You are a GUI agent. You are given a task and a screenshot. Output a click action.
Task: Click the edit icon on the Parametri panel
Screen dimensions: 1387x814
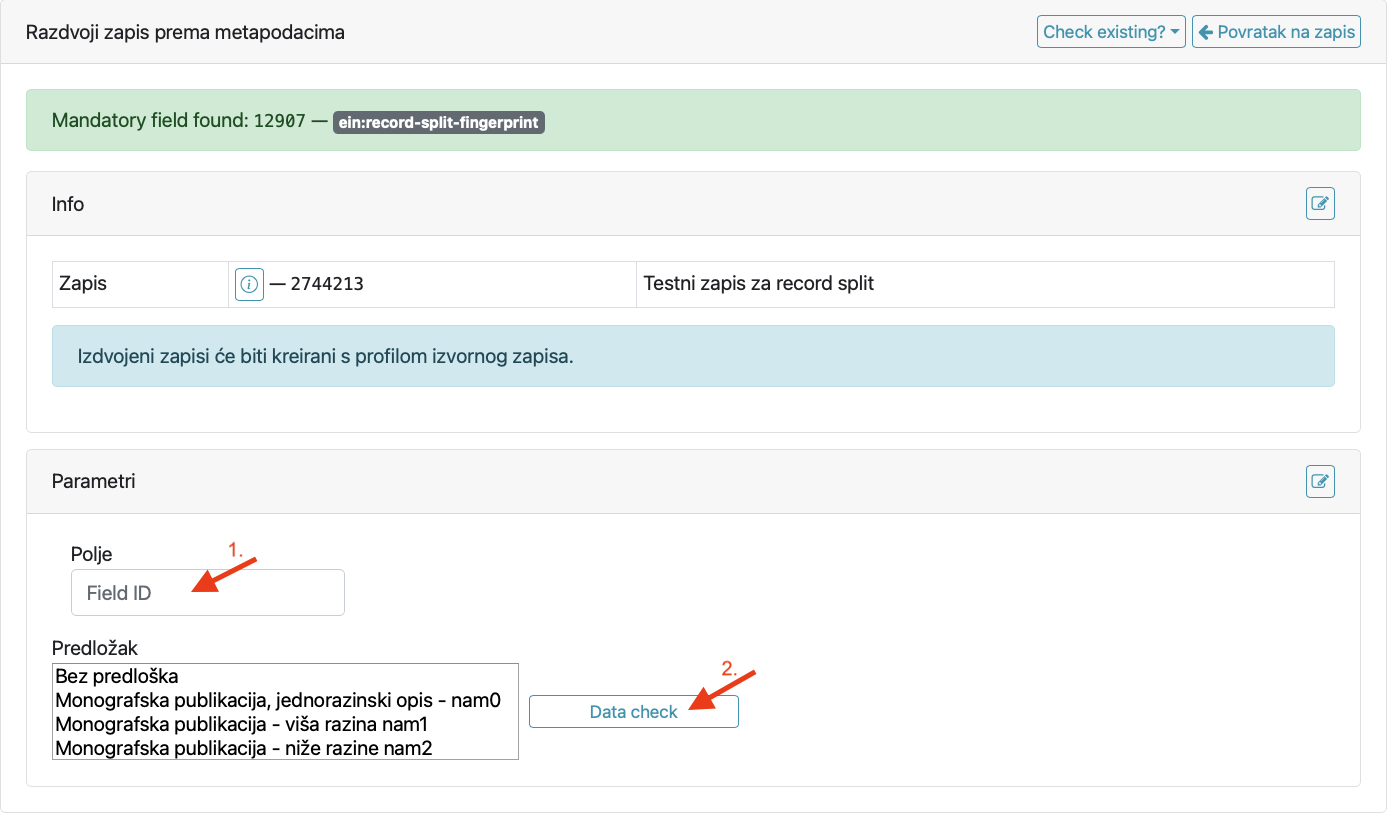click(x=1320, y=481)
